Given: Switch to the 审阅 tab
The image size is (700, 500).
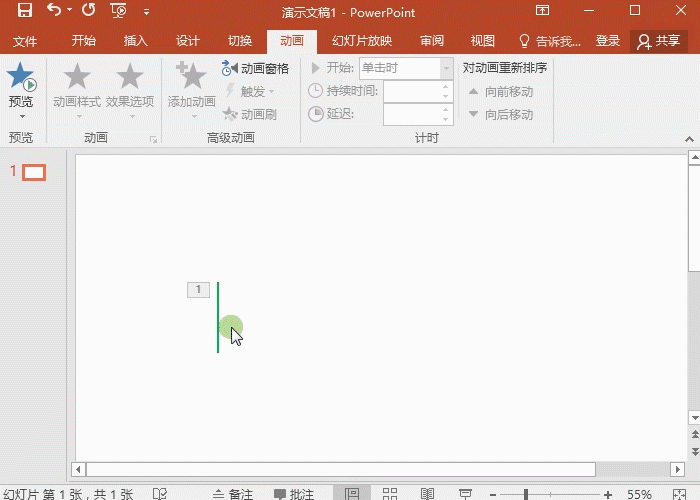Looking at the screenshot, I should [x=432, y=41].
